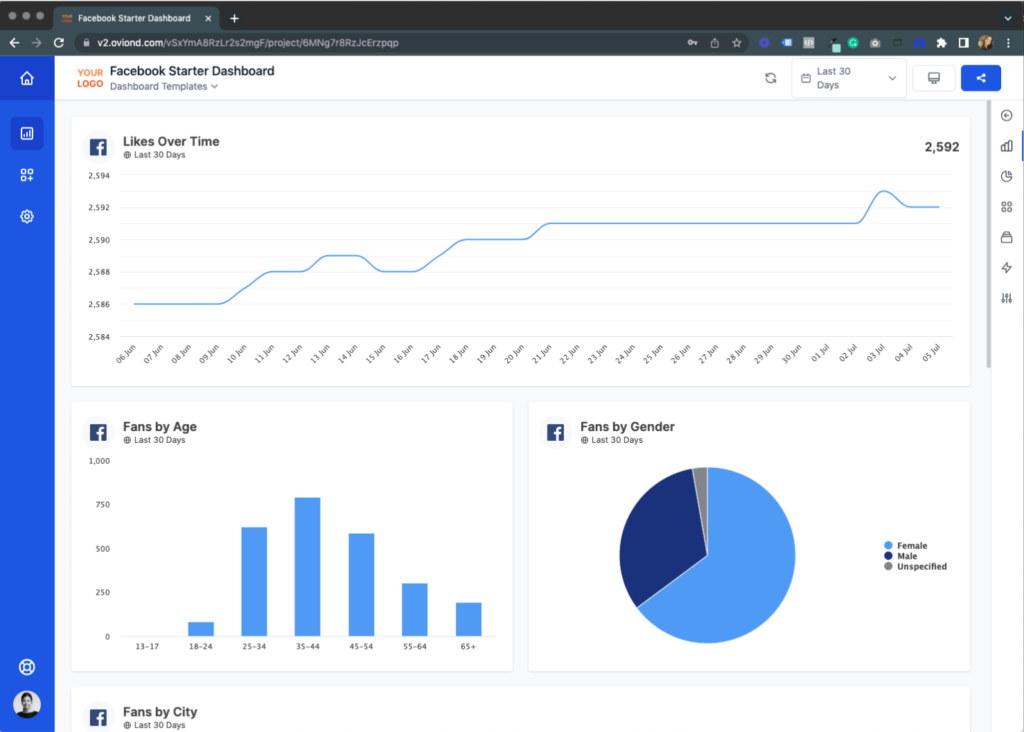This screenshot has height=732, width=1024.
Task: Click the YOUR LOGO placeholder
Action: [x=90, y=78]
